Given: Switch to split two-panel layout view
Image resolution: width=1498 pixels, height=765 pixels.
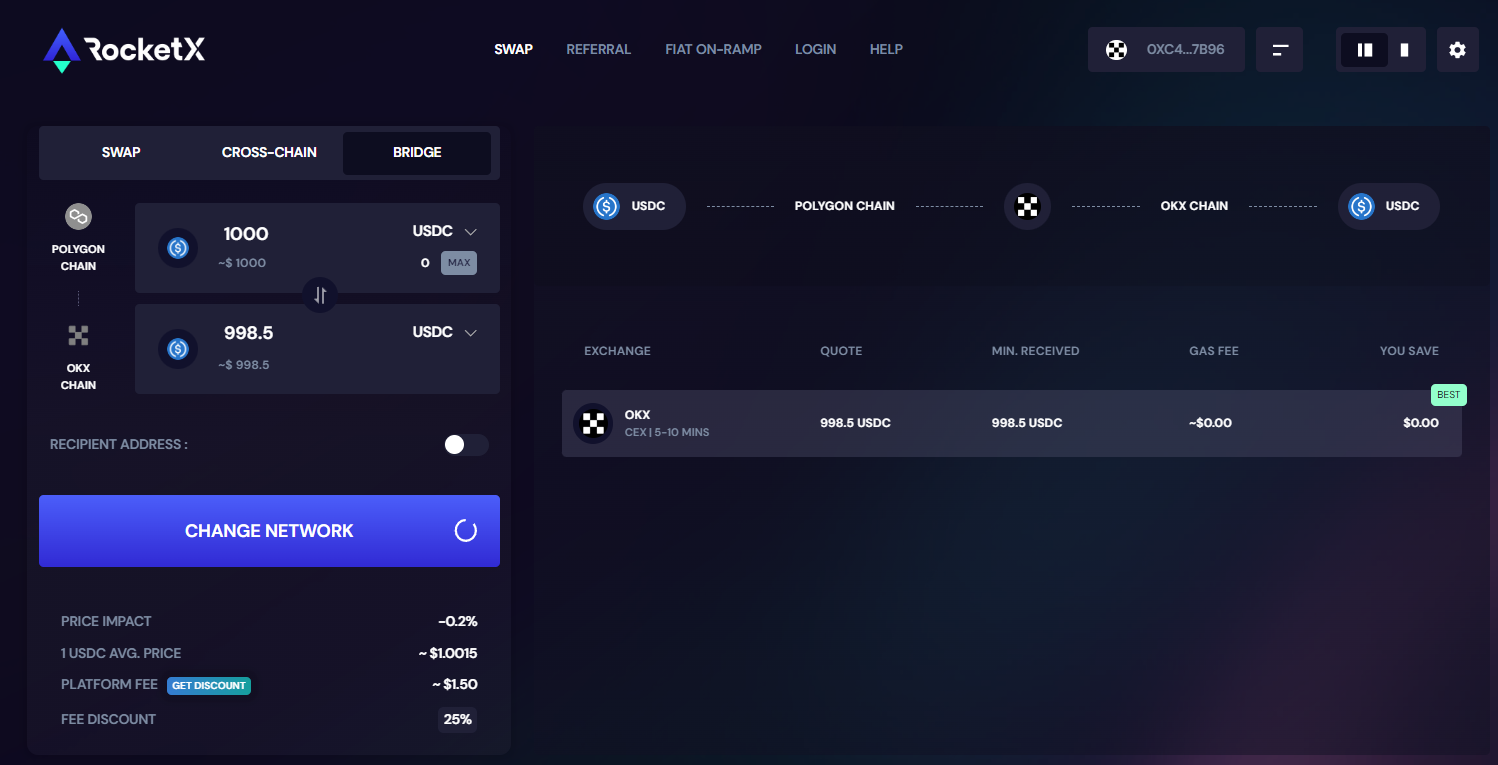Looking at the screenshot, I should 1364,49.
